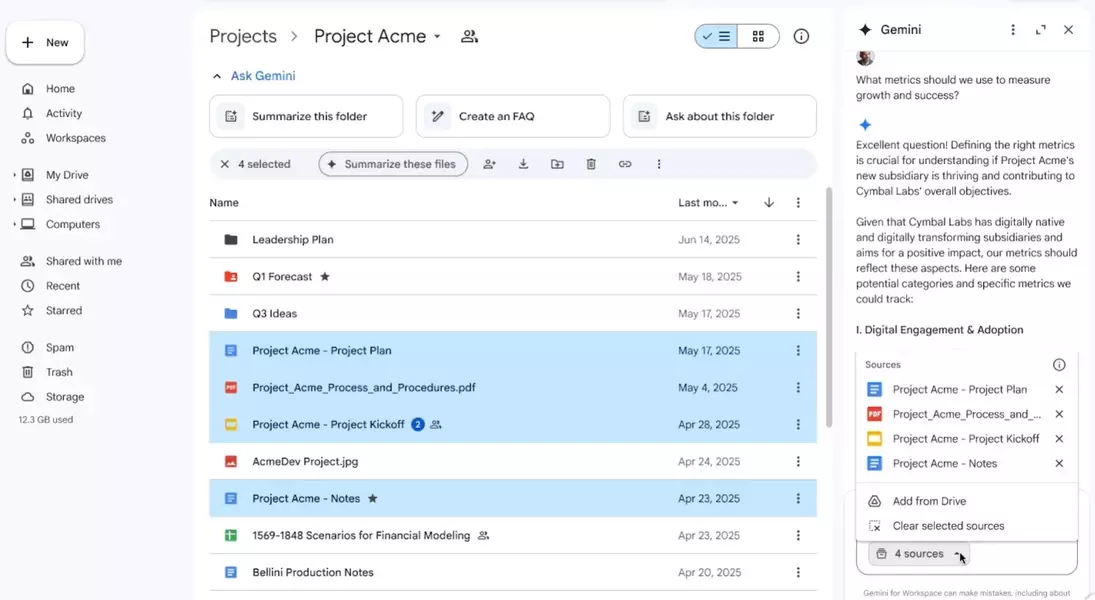1095x600 pixels.
Task: Clear the 4 selected files
Action: 225,164
